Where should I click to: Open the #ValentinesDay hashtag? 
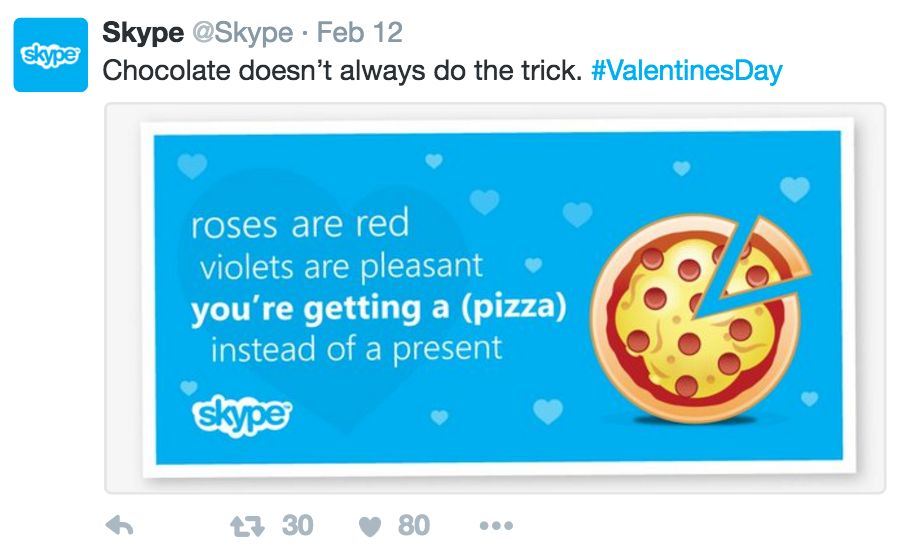(x=686, y=71)
